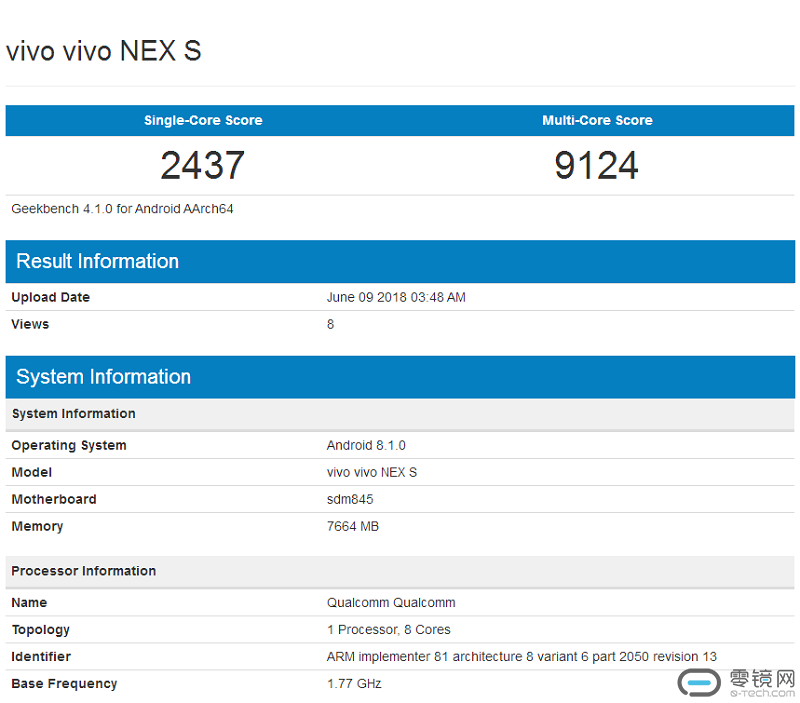This screenshot has height=703, width=800.
Task: Click 'Geekbench 4.1.0 for Android AArch64' text
Action: click(122, 209)
